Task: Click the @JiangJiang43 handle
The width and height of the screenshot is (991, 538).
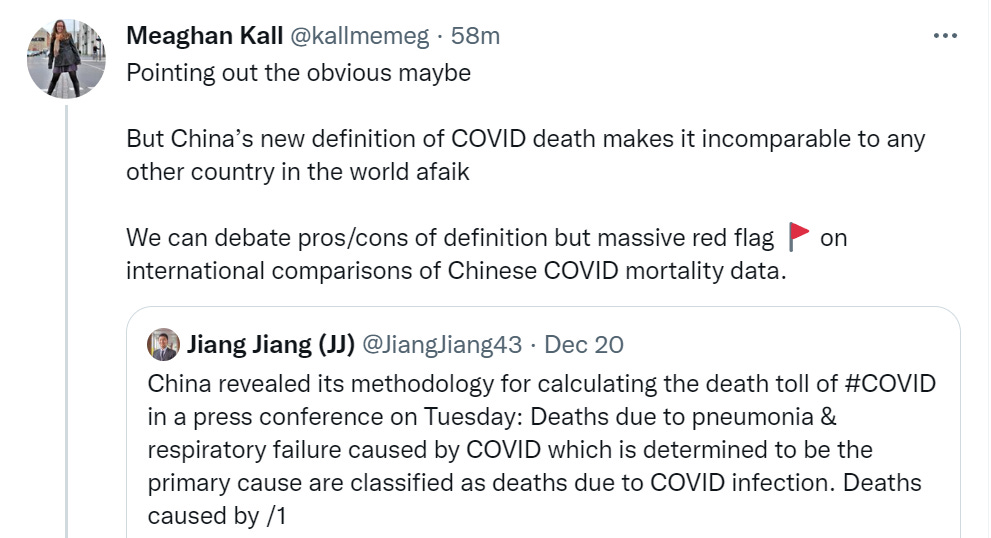Action: point(442,345)
